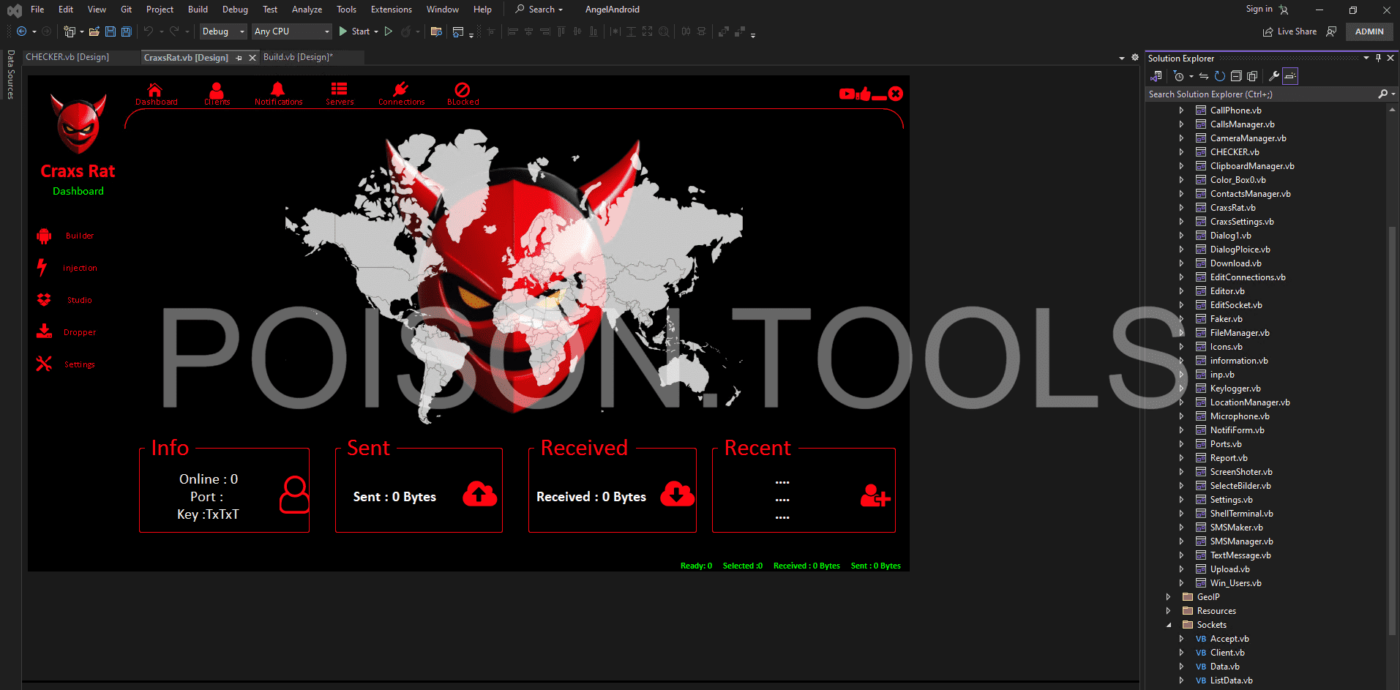The width and height of the screenshot is (1400, 690).
Task: Open the Debug configuration dropdown
Action: pos(223,32)
